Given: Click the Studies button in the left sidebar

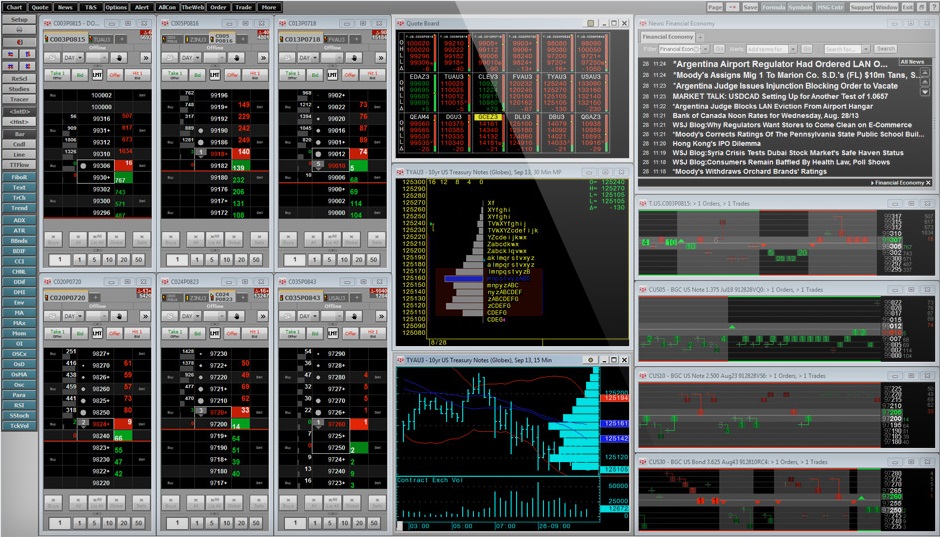Looking at the screenshot, I should (x=19, y=89).
